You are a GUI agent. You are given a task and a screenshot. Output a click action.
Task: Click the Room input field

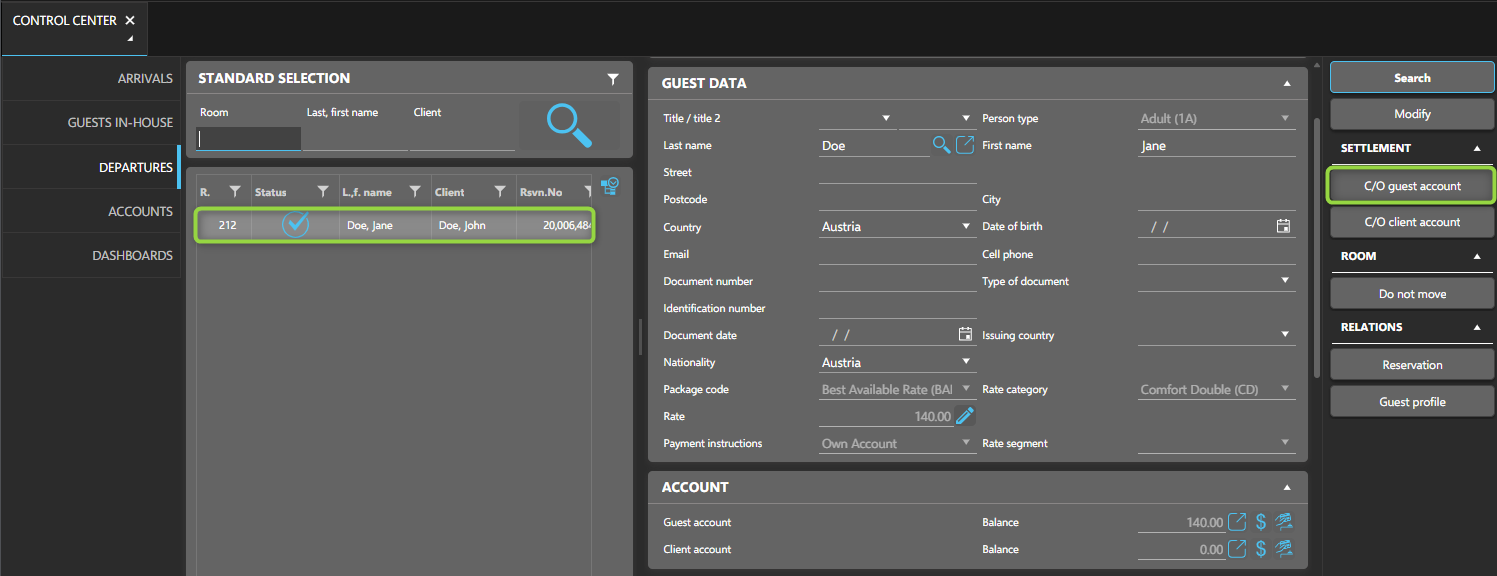(x=249, y=139)
